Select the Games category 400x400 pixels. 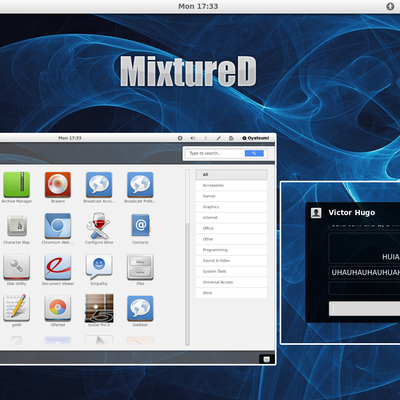pyautogui.click(x=231, y=196)
